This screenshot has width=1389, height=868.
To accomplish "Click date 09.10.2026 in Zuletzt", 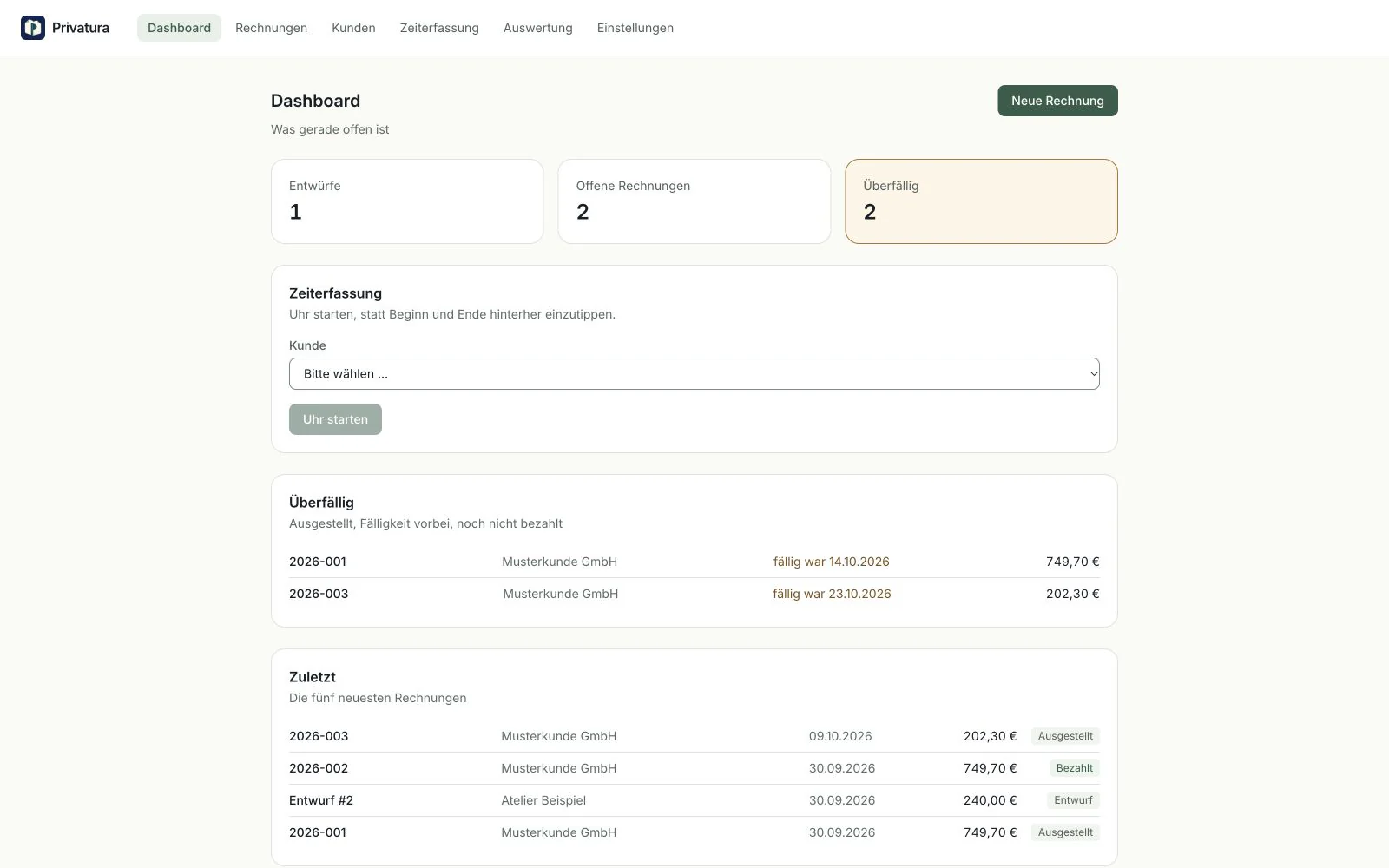I will (840, 736).
